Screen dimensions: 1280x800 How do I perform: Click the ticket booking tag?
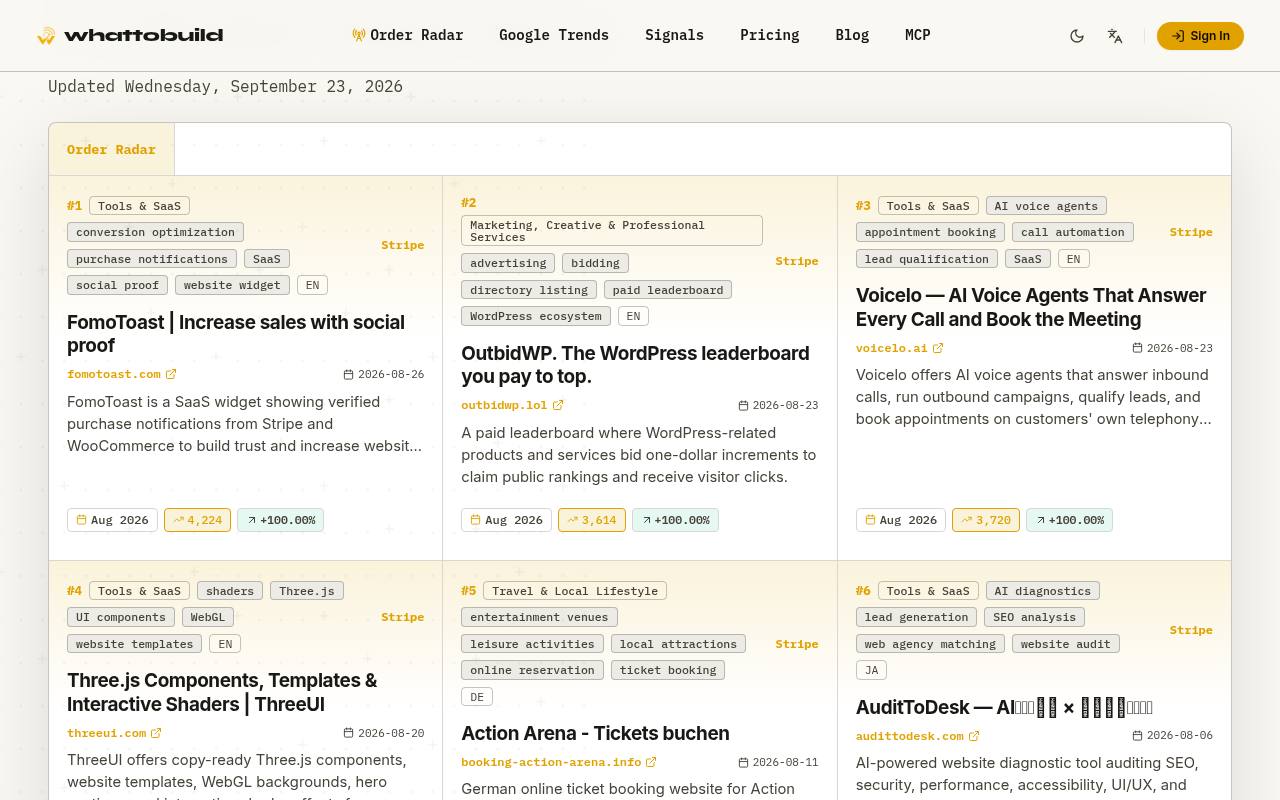pyautogui.click(x=668, y=670)
